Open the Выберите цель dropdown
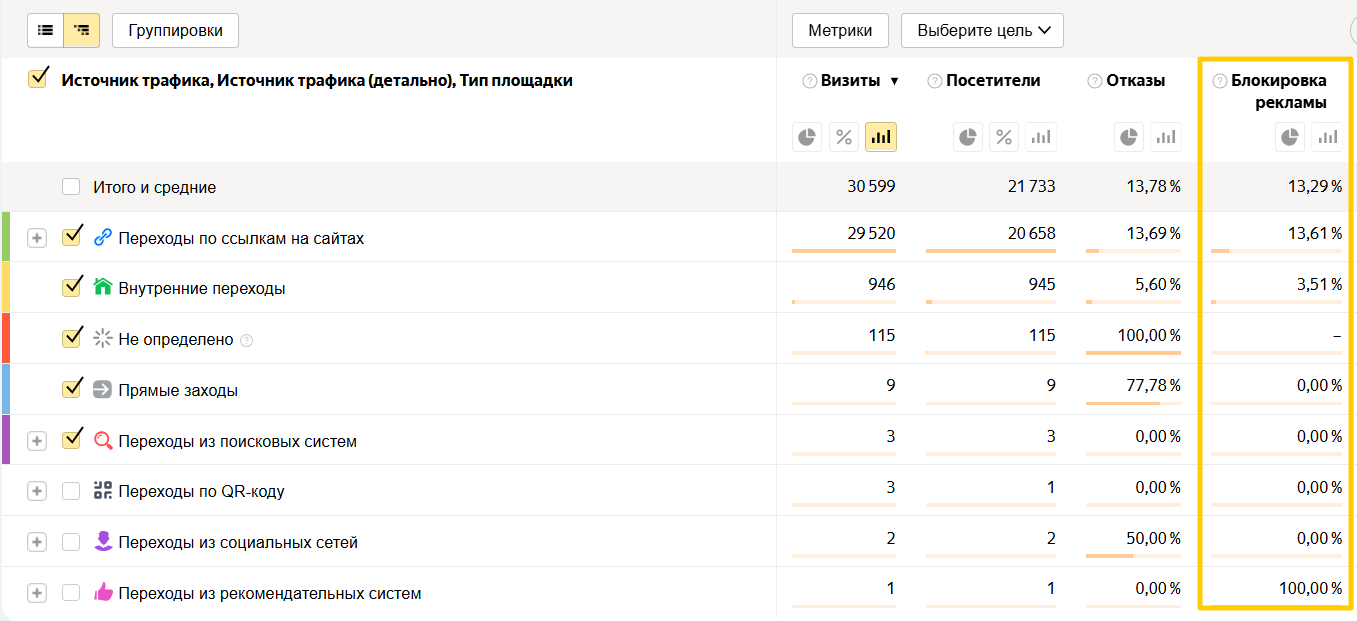The width and height of the screenshot is (1357, 621). 982,30
